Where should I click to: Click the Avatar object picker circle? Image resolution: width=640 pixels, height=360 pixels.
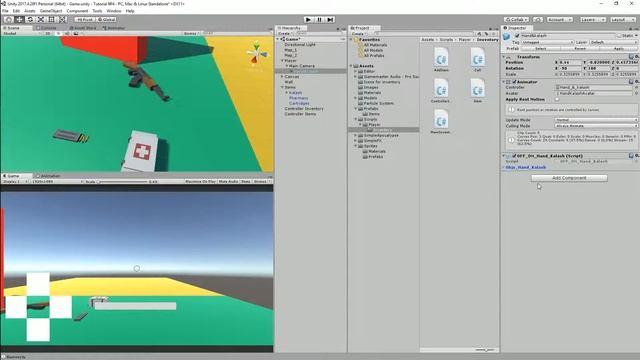pyautogui.click(x=636, y=93)
